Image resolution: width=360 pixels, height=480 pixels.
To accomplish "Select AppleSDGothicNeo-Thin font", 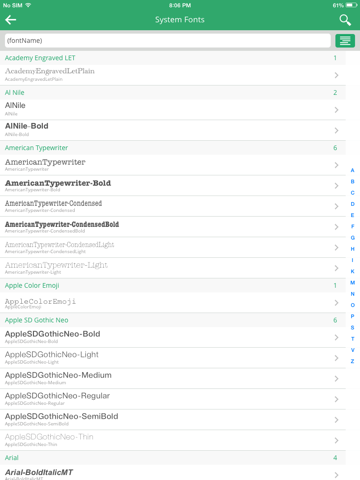I will (x=173, y=441).
